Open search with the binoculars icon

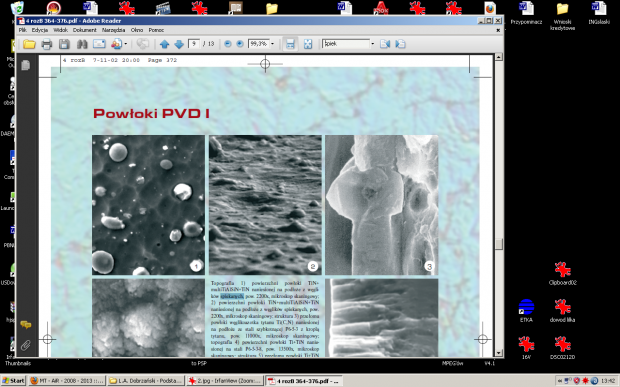(x=82, y=44)
